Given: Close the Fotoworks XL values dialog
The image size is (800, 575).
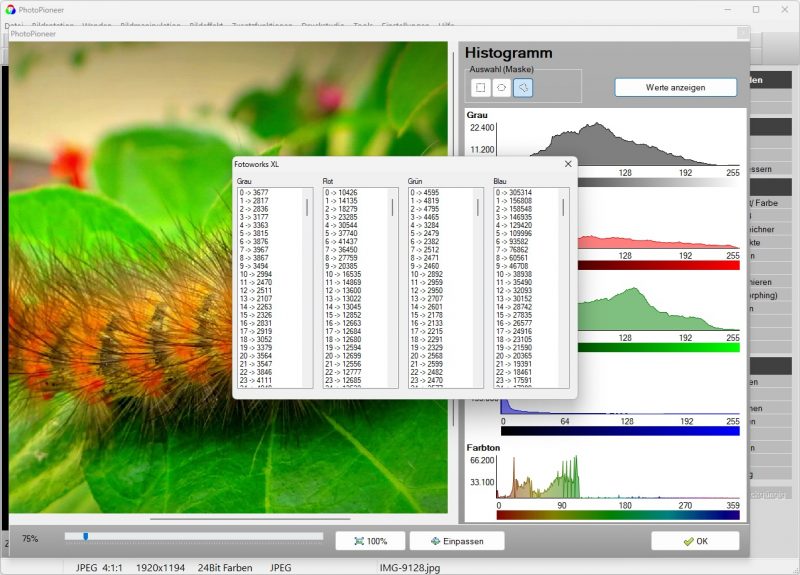Looking at the screenshot, I should click(568, 164).
